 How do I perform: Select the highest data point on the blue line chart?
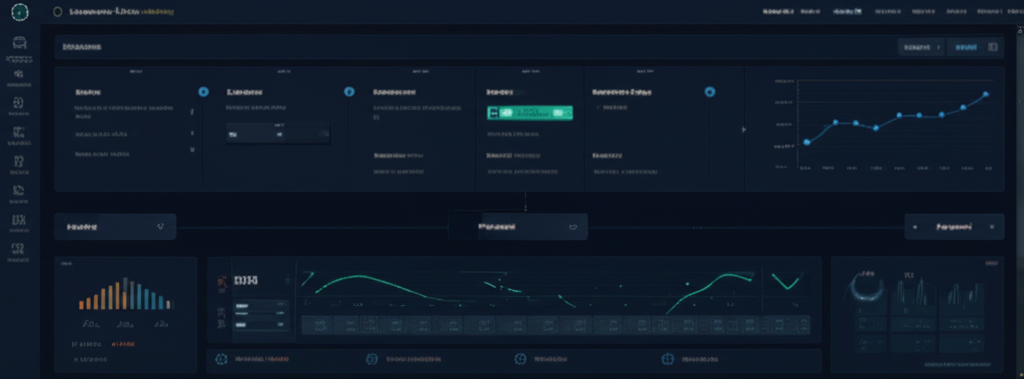[x=985, y=94]
